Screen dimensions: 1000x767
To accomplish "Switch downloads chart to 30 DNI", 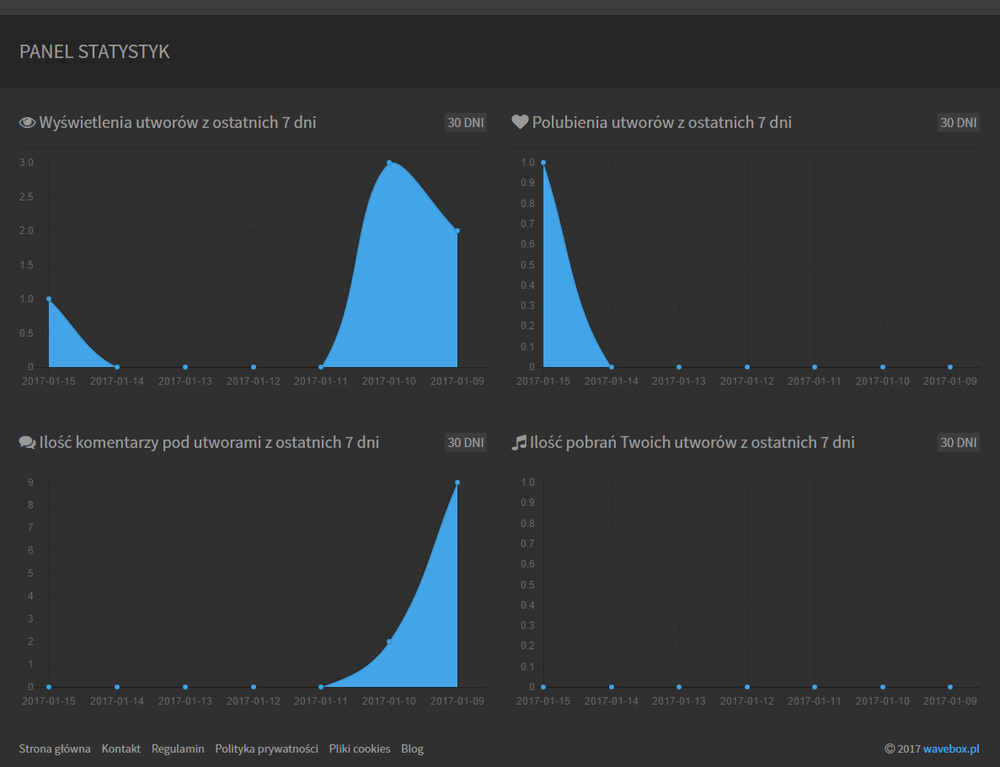I will pyautogui.click(x=958, y=443).
